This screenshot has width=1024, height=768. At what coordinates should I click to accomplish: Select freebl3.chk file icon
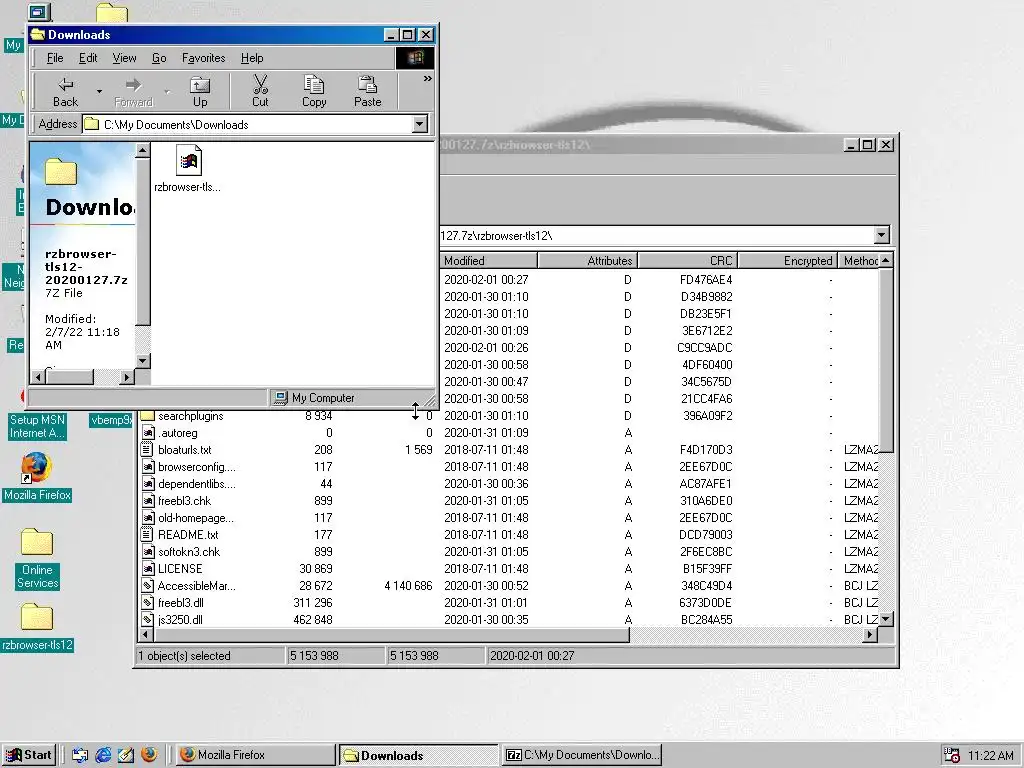point(148,501)
